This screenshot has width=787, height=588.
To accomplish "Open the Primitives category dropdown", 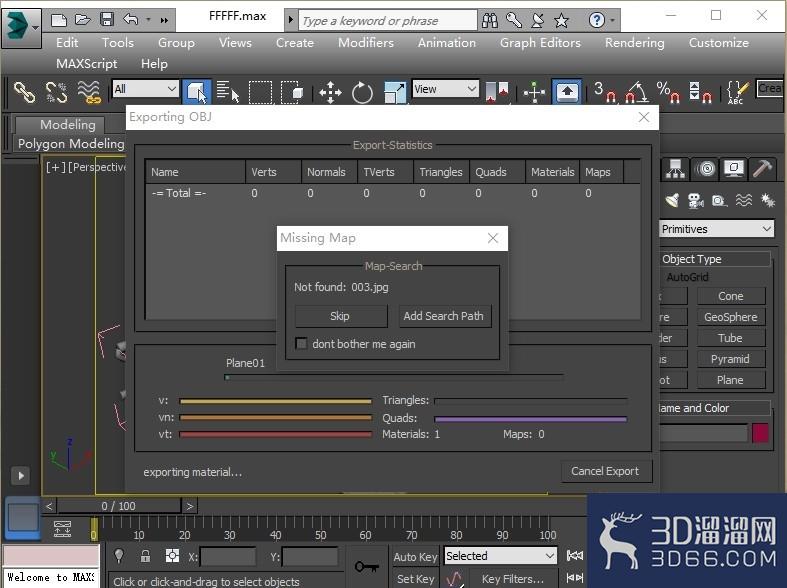I will [716, 229].
